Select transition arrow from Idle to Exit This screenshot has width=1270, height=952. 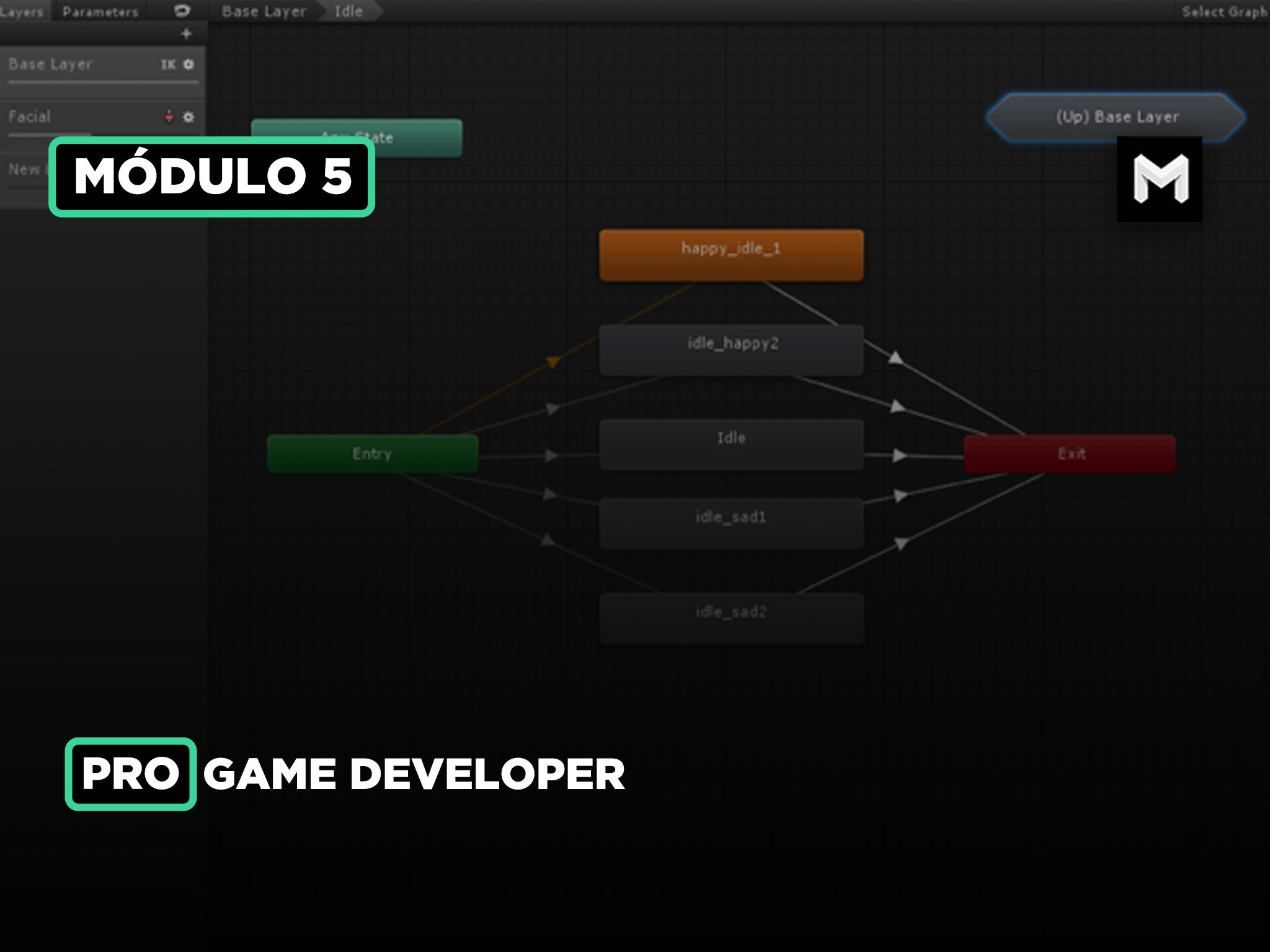[900, 456]
